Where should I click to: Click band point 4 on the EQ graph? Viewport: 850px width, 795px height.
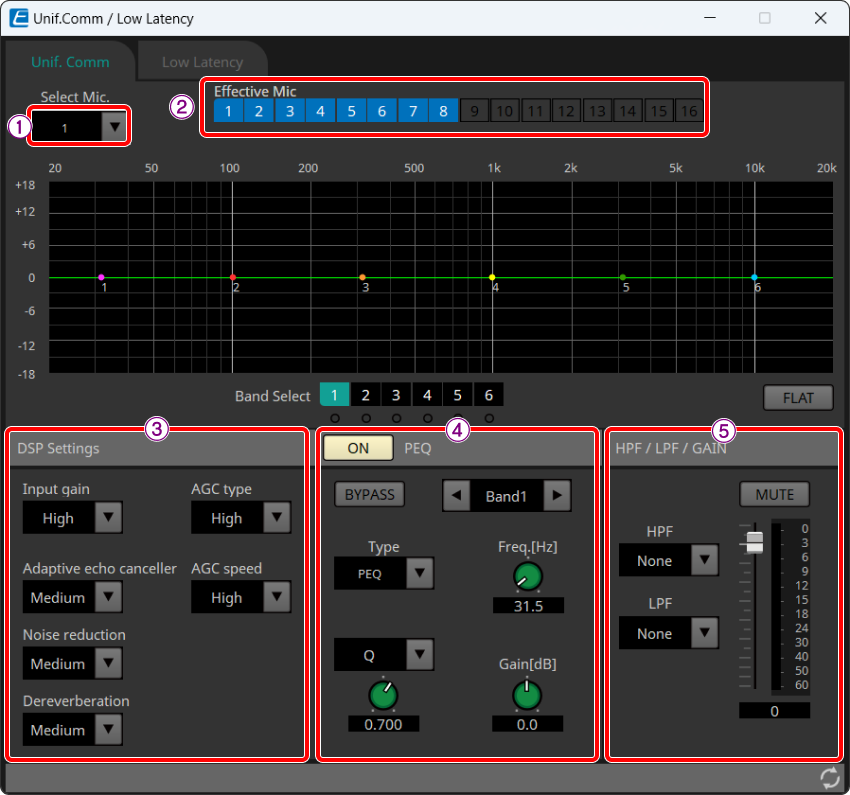coord(493,276)
